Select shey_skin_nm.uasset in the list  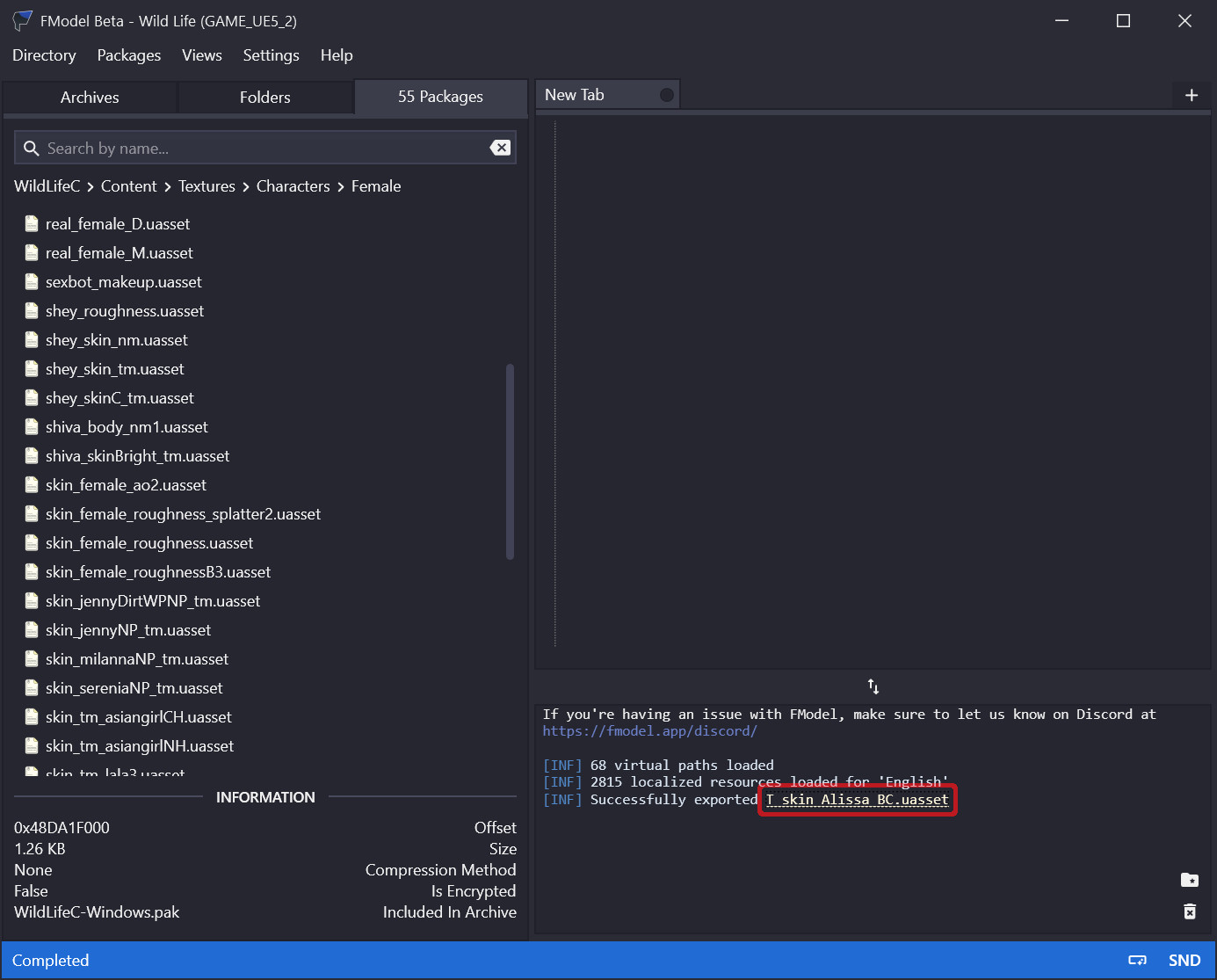[117, 340]
